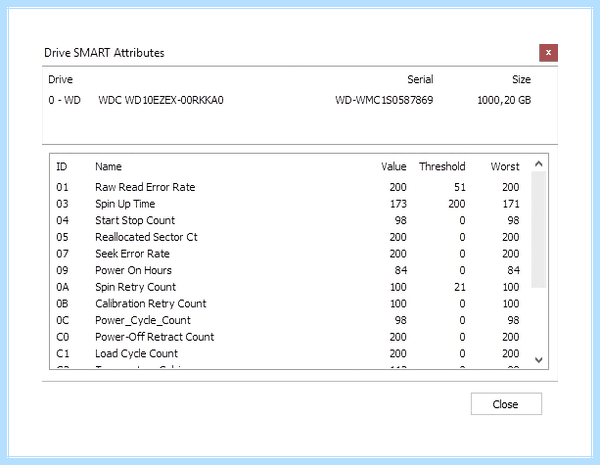The width and height of the screenshot is (600, 465).
Task: Click threshold value 51 for Raw Read Error Rate
Action: click(x=460, y=187)
